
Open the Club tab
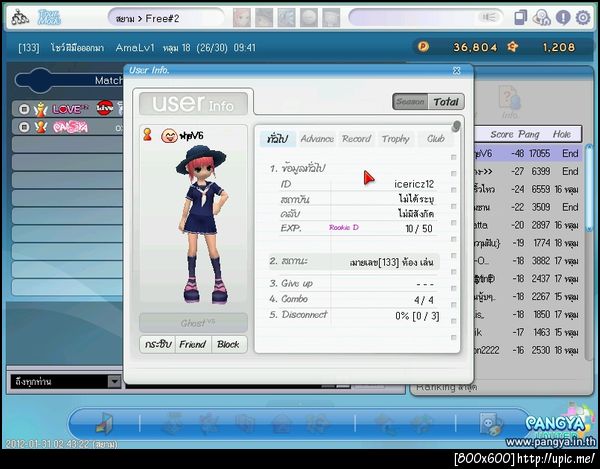435,139
